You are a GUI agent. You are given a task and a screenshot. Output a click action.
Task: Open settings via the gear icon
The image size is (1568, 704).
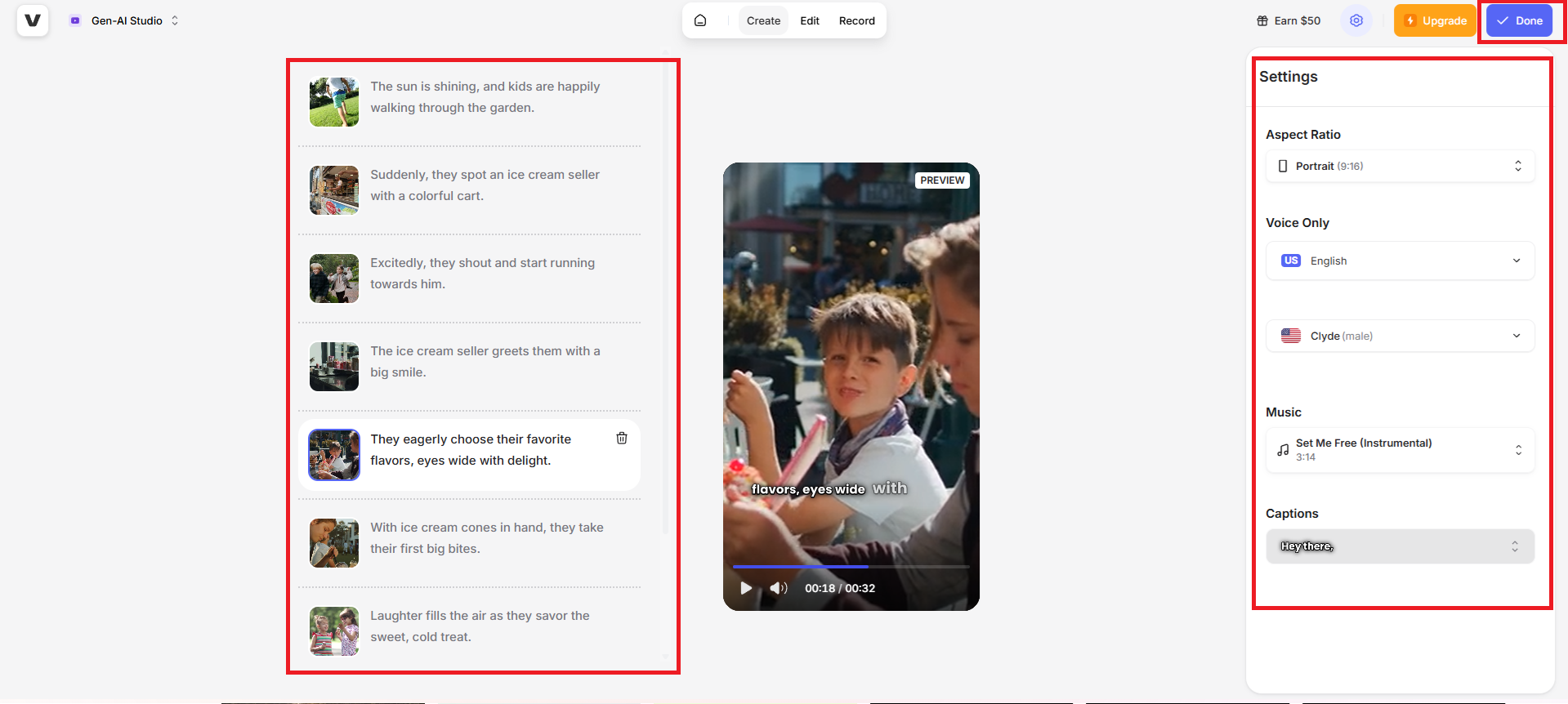[x=1356, y=20]
